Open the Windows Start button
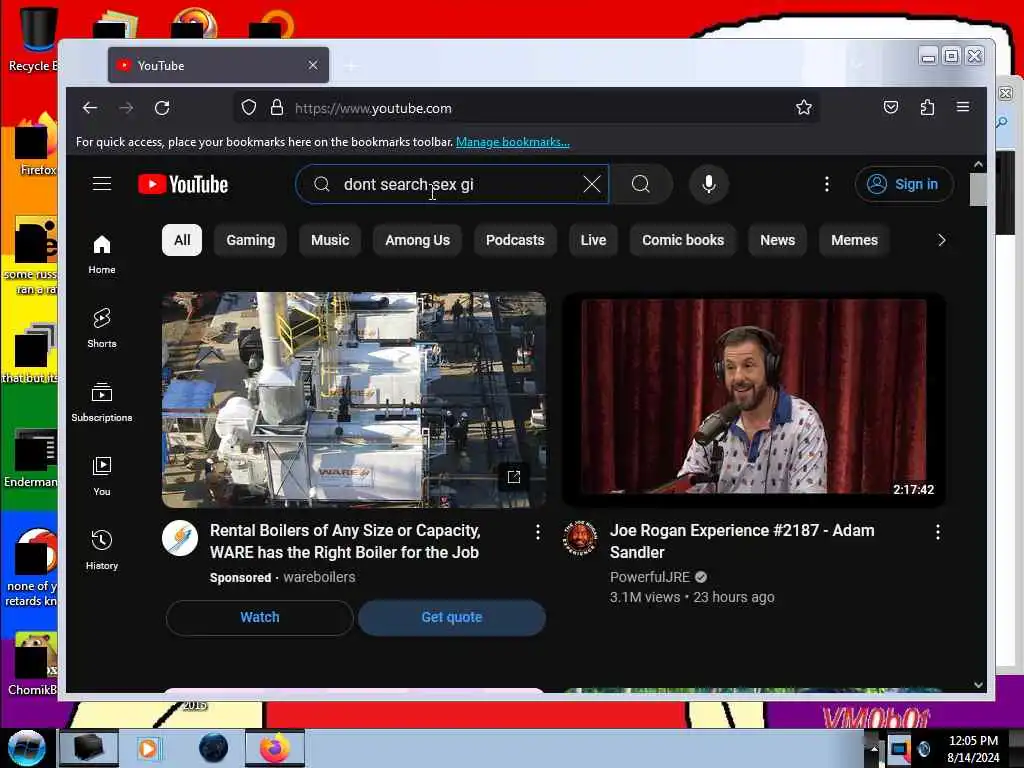 tap(26, 748)
